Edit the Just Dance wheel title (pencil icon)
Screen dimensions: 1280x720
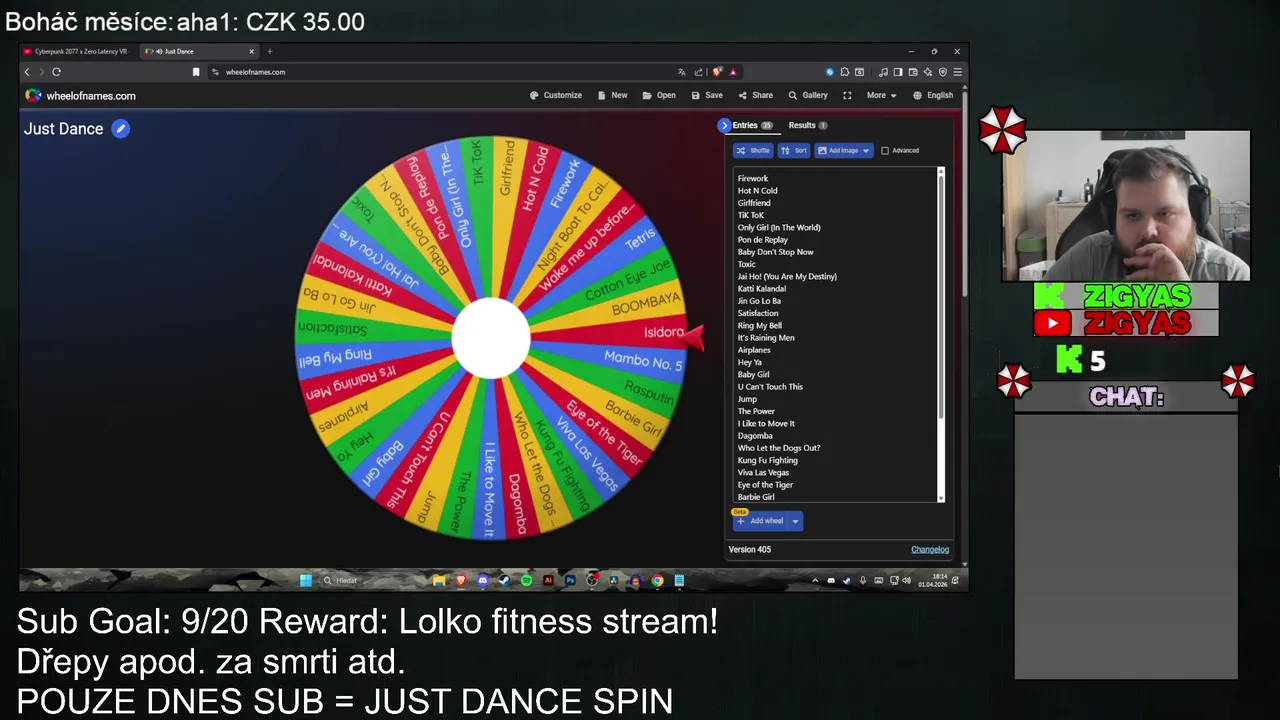(x=120, y=128)
